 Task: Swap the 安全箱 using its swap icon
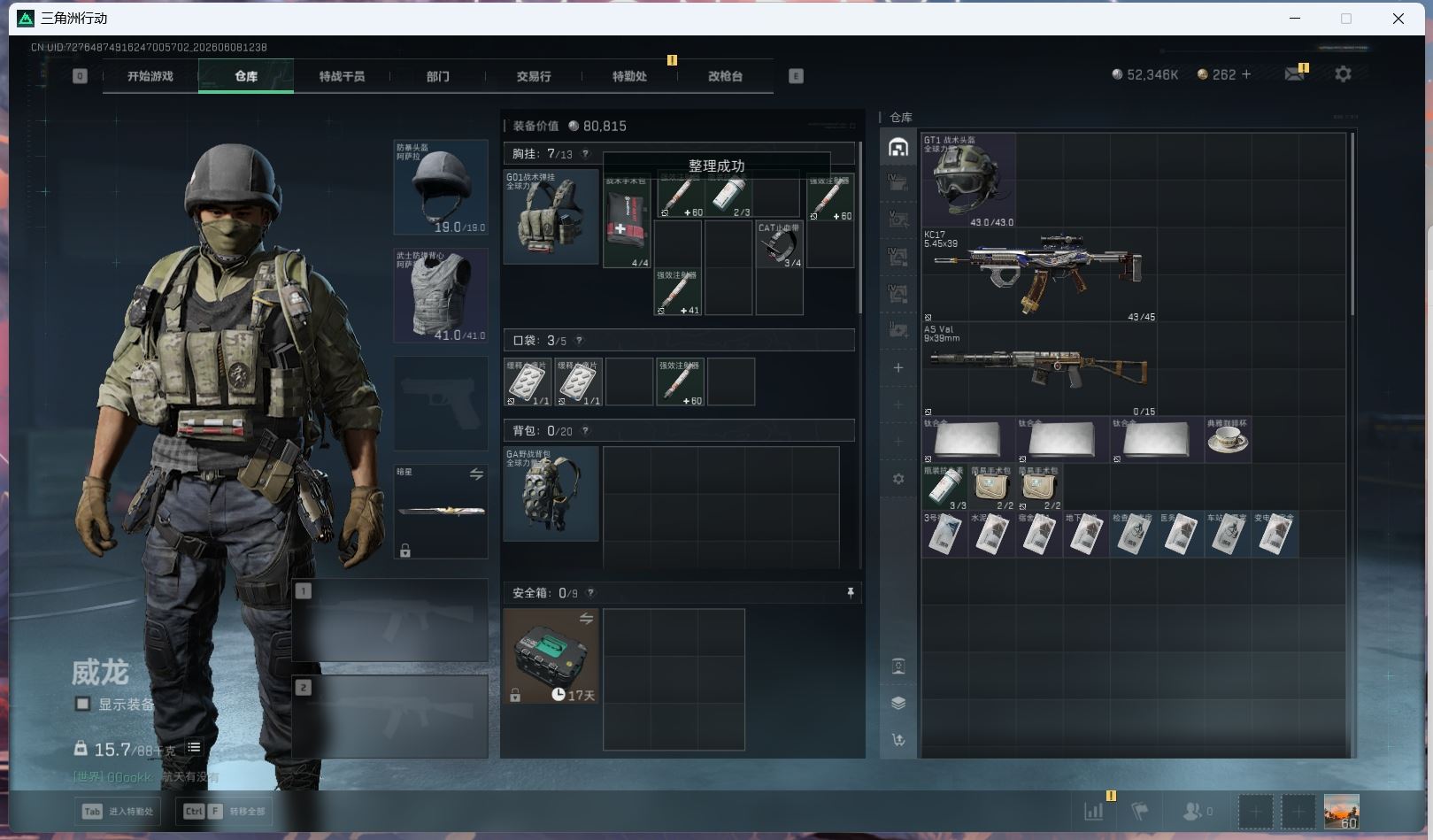point(586,618)
